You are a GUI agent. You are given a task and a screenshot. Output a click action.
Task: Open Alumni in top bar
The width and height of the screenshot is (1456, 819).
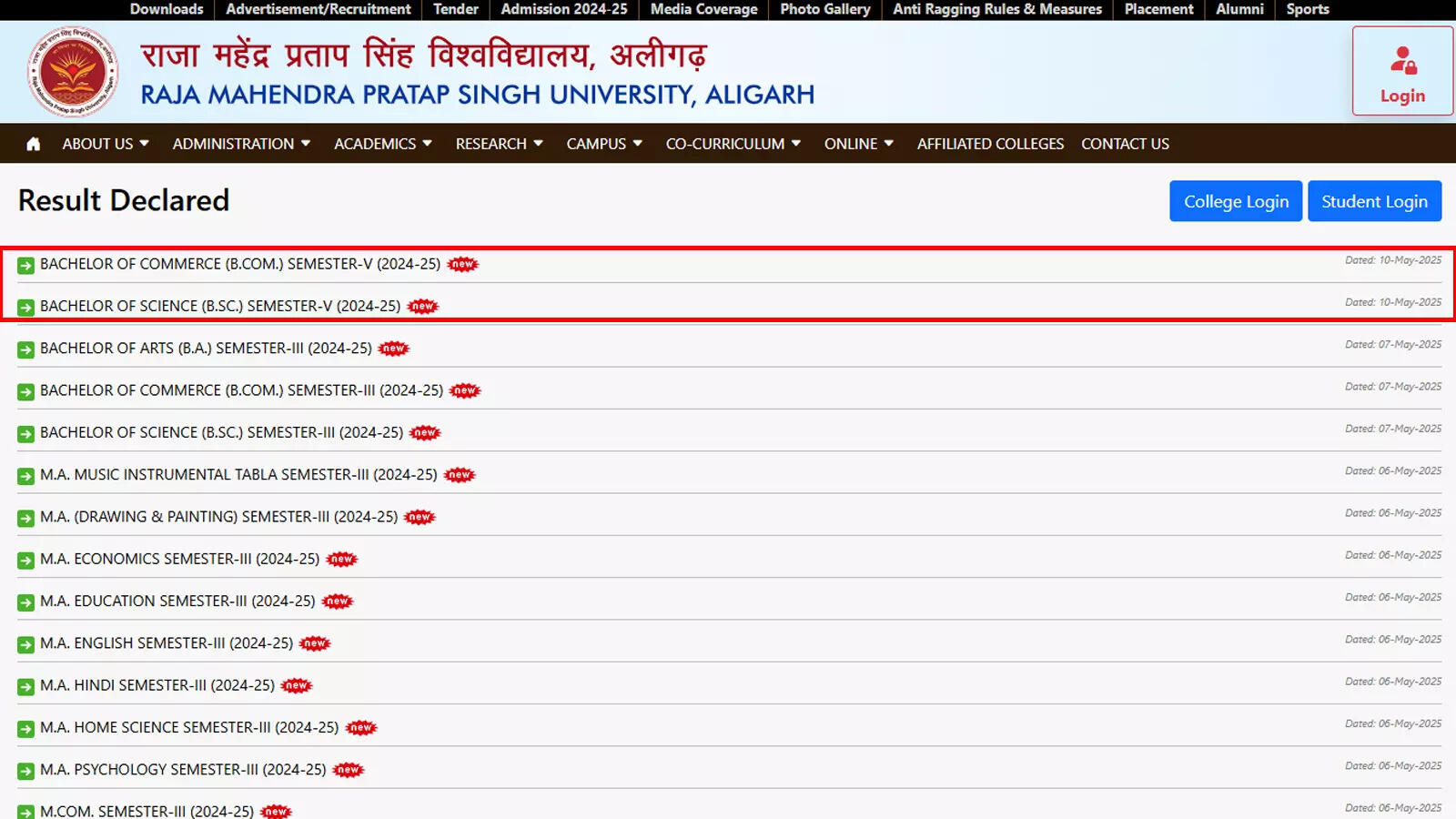coord(1239,9)
